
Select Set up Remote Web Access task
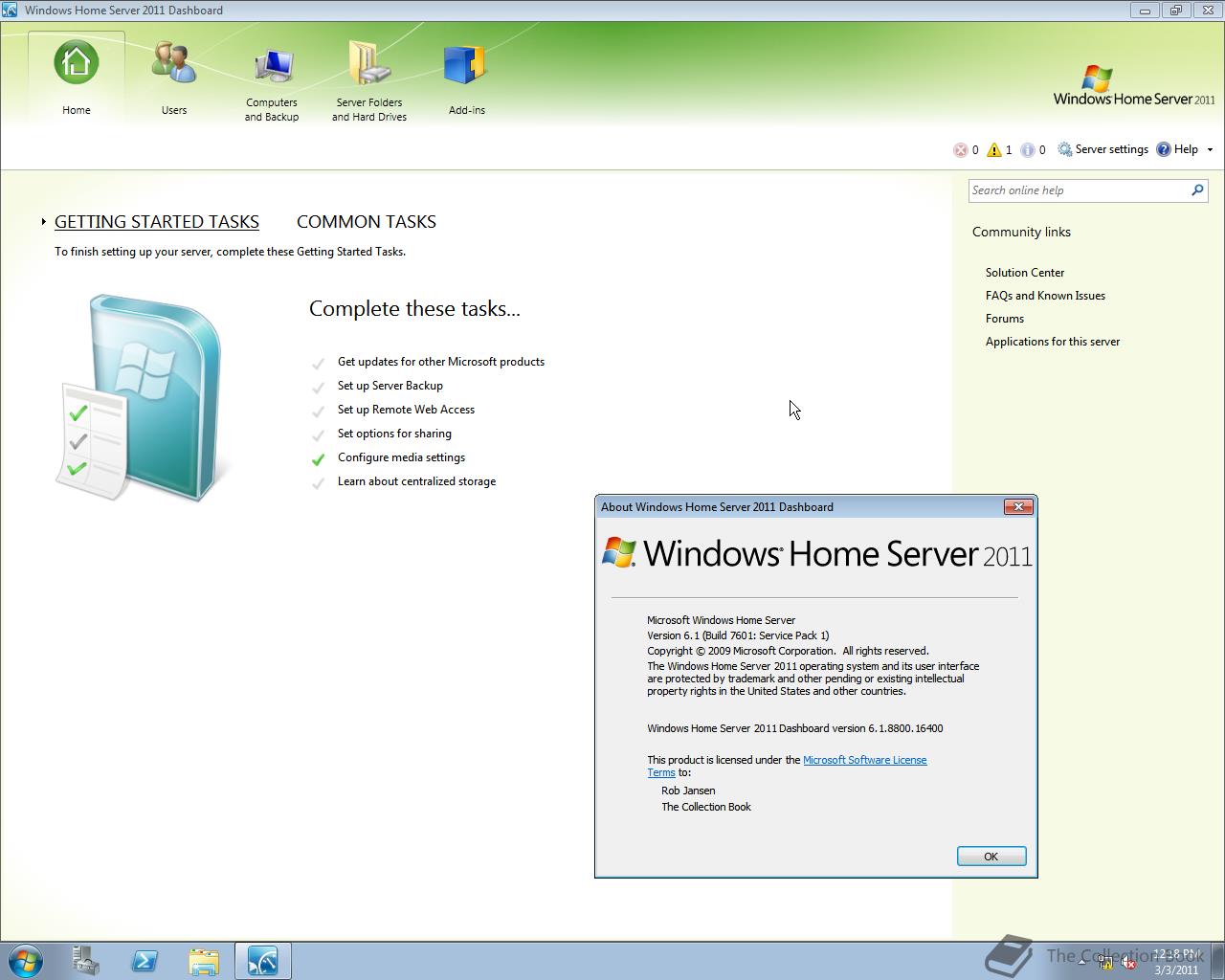[x=406, y=410]
